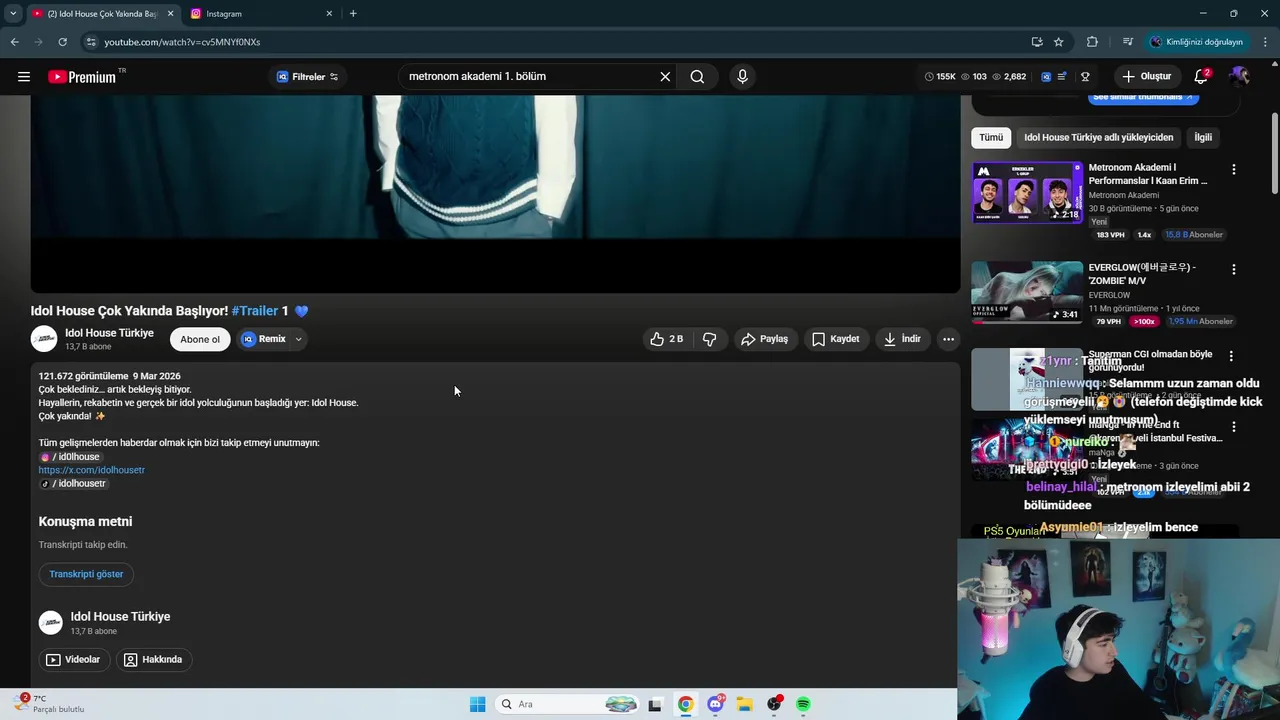Open the tab search dropdown arrow

(x=13, y=14)
